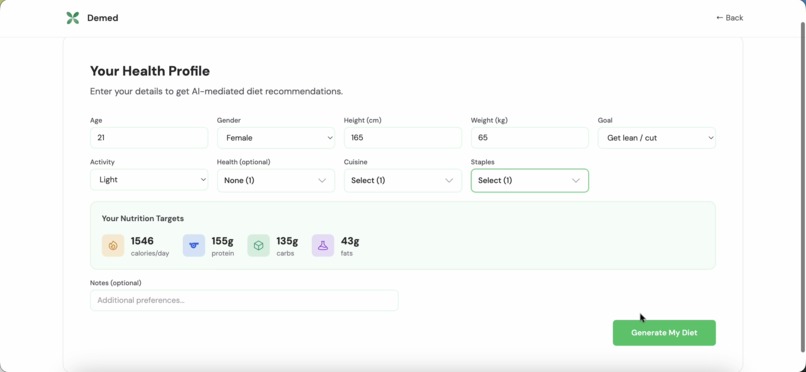Open the Gender dropdown showing Female

[x=276, y=138]
